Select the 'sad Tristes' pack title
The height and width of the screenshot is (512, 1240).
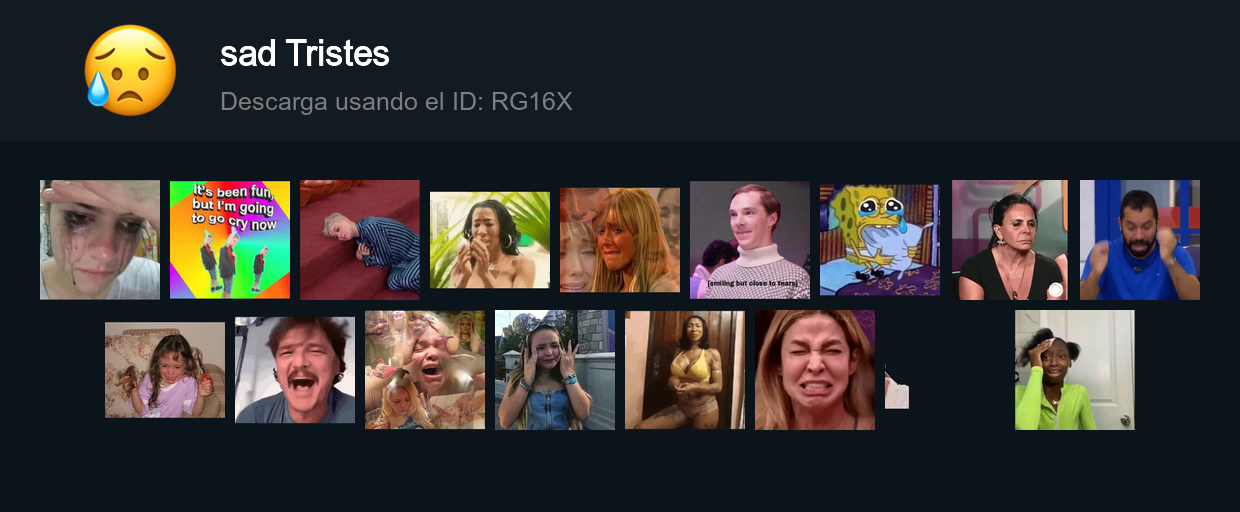click(305, 53)
